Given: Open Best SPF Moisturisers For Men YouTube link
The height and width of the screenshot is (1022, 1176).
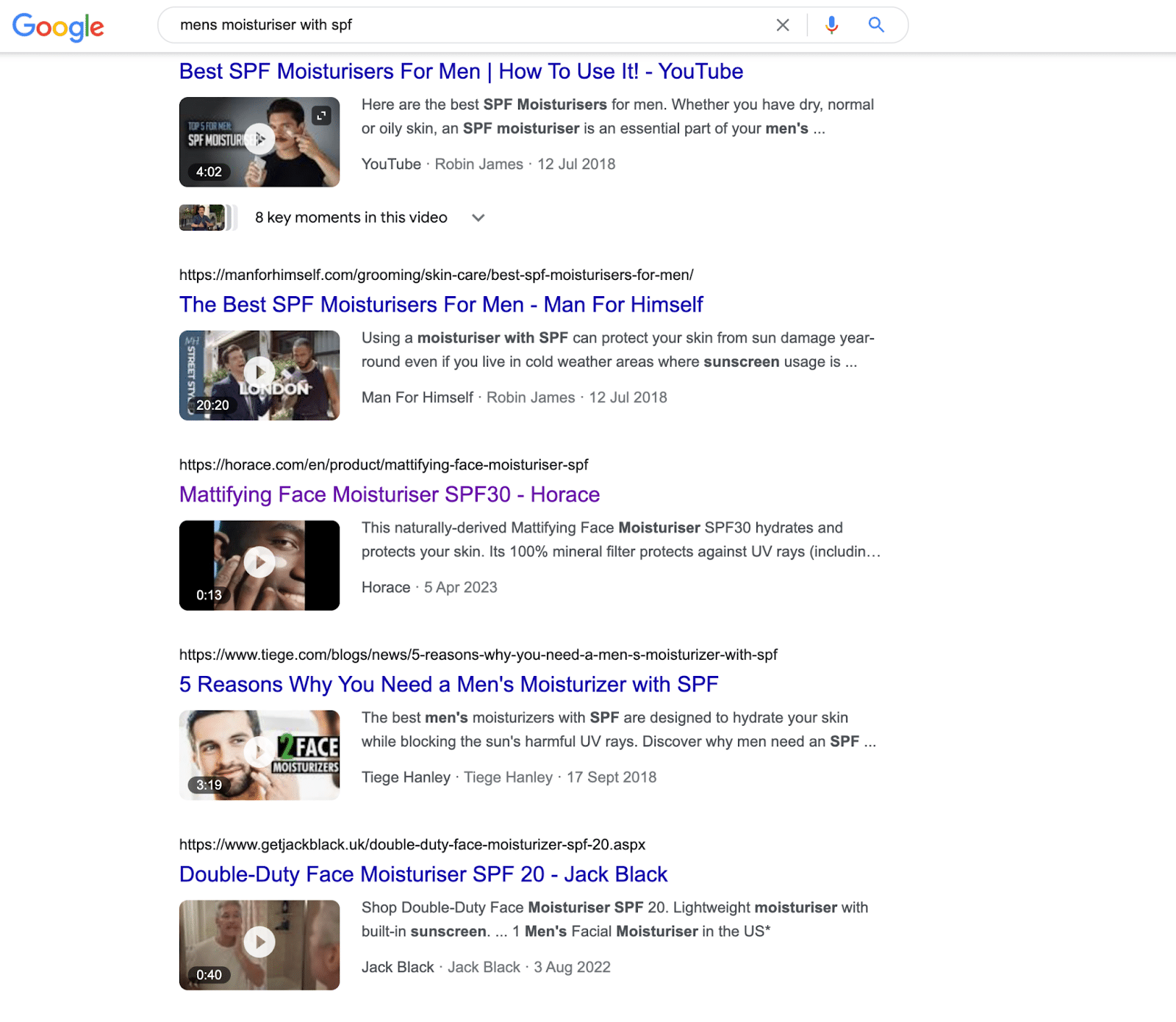Looking at the screenshot, I should pos(461,71).
